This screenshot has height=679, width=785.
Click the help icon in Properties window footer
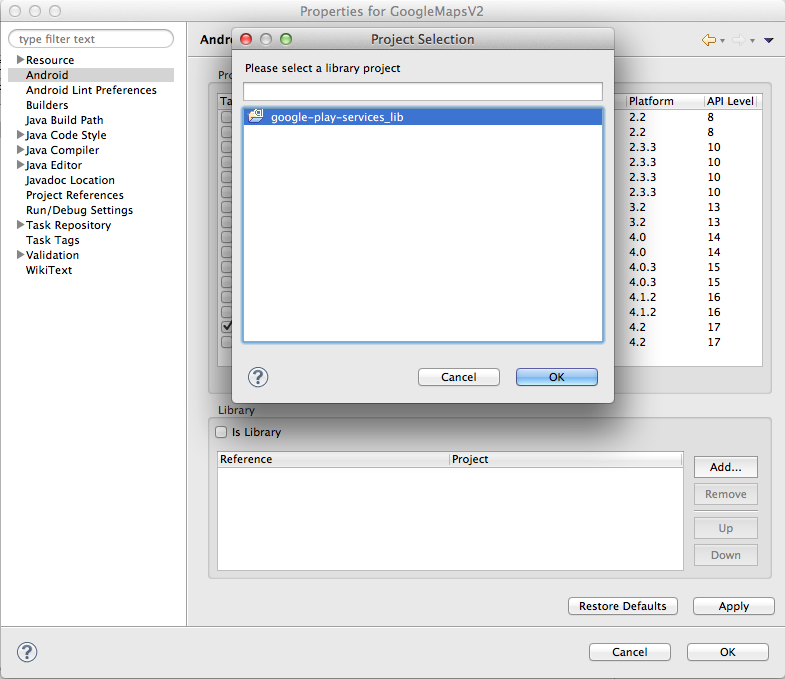(28, 652)
